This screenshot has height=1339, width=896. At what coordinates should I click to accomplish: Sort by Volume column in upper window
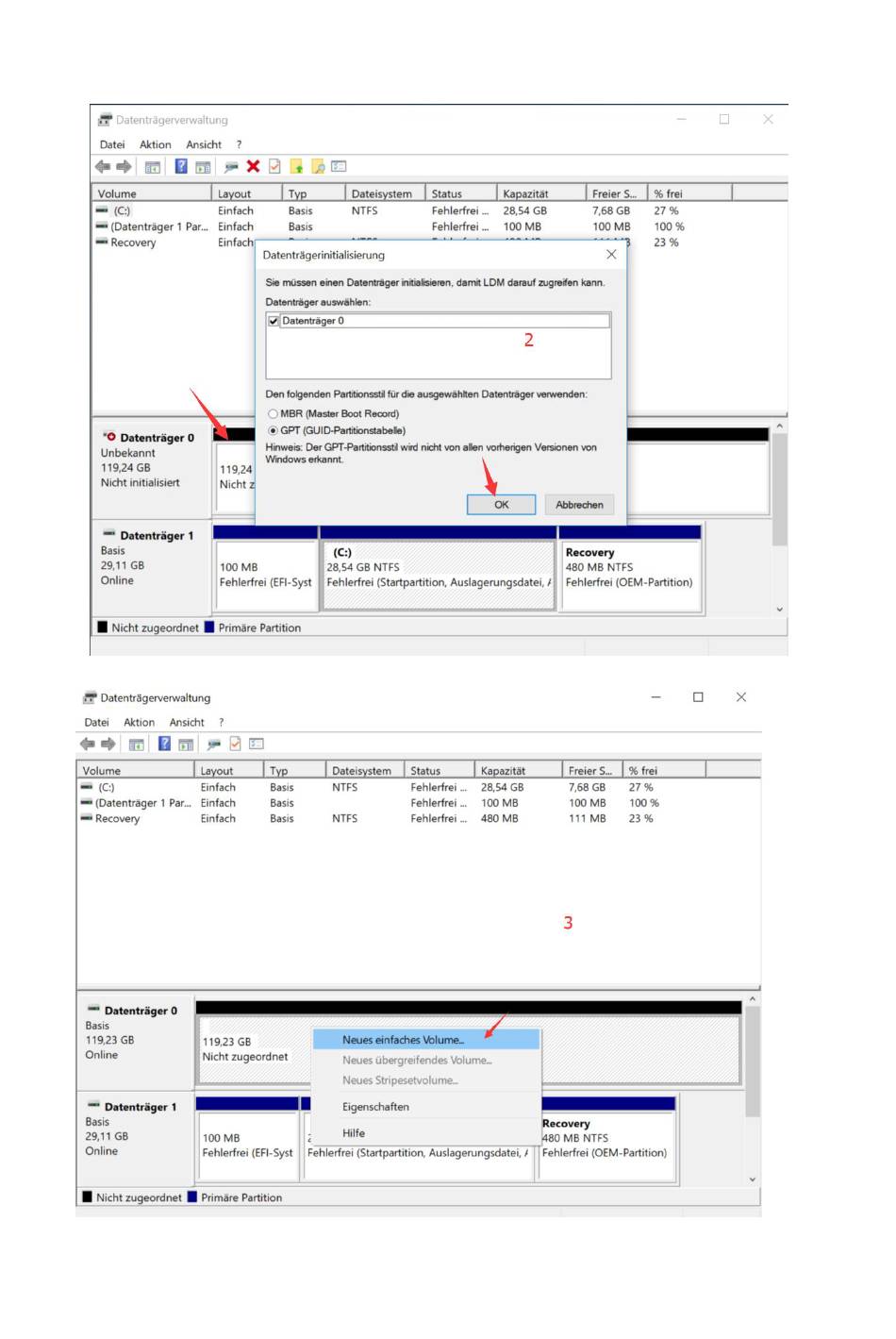(x=152, y=193)
